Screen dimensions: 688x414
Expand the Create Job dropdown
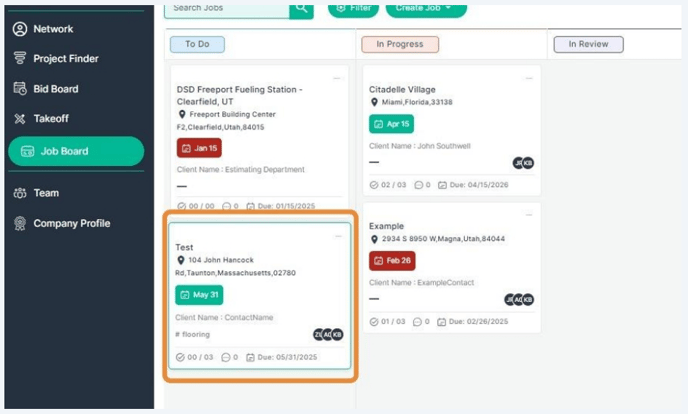point(426,8)
